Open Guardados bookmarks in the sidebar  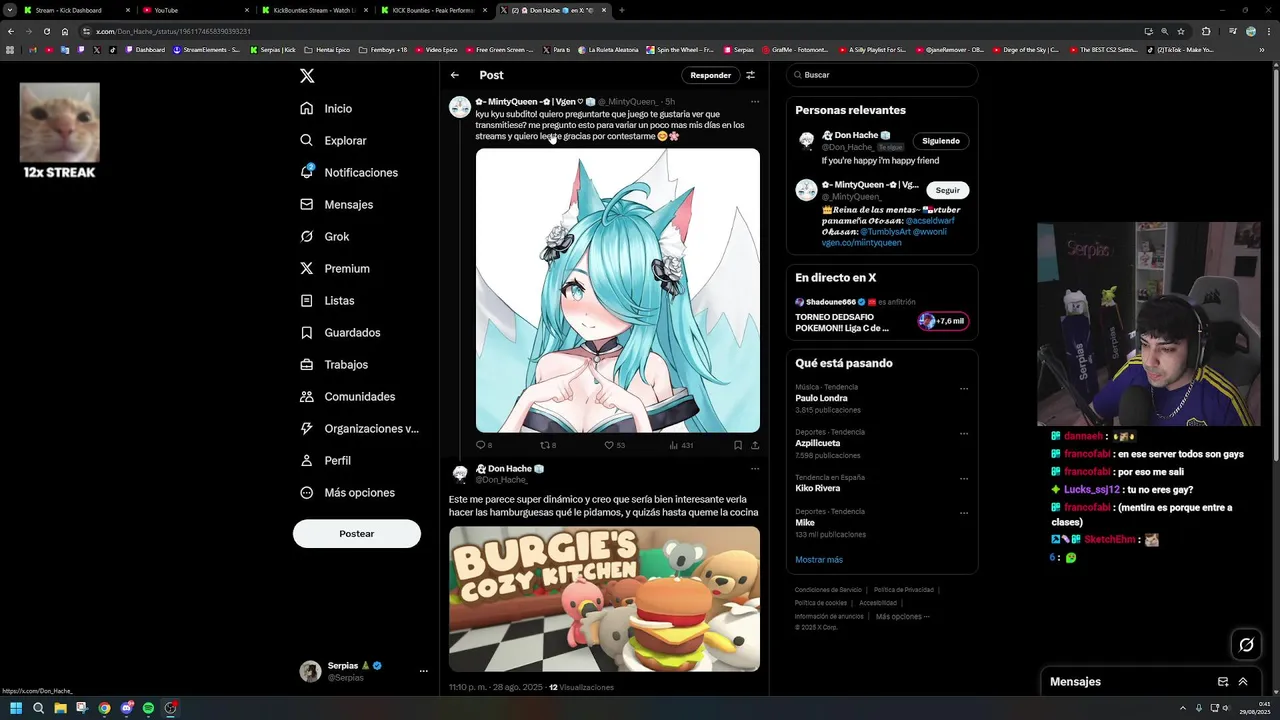click(340, 333)
